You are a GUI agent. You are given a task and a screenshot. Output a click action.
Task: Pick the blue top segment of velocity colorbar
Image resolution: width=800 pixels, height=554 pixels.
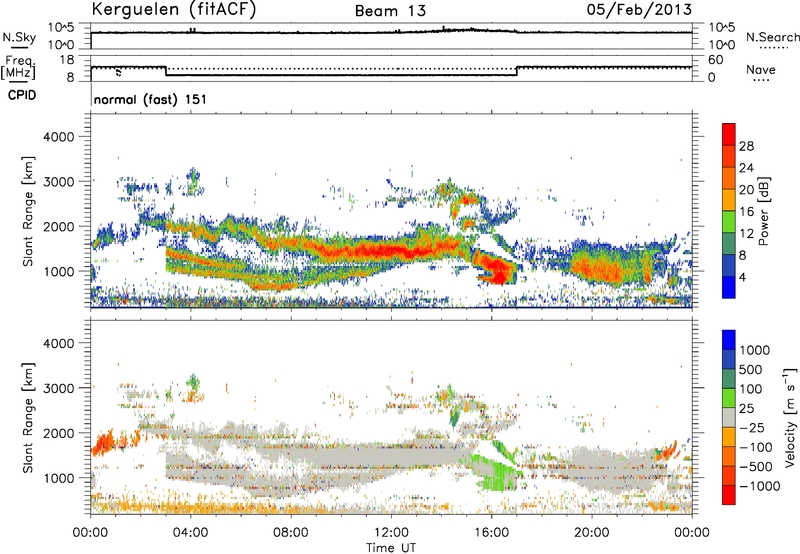[x=729, y=340]
